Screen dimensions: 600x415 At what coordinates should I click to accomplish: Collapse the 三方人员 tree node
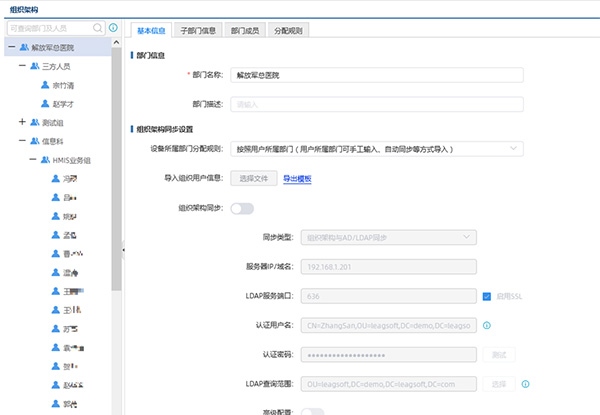22,66
